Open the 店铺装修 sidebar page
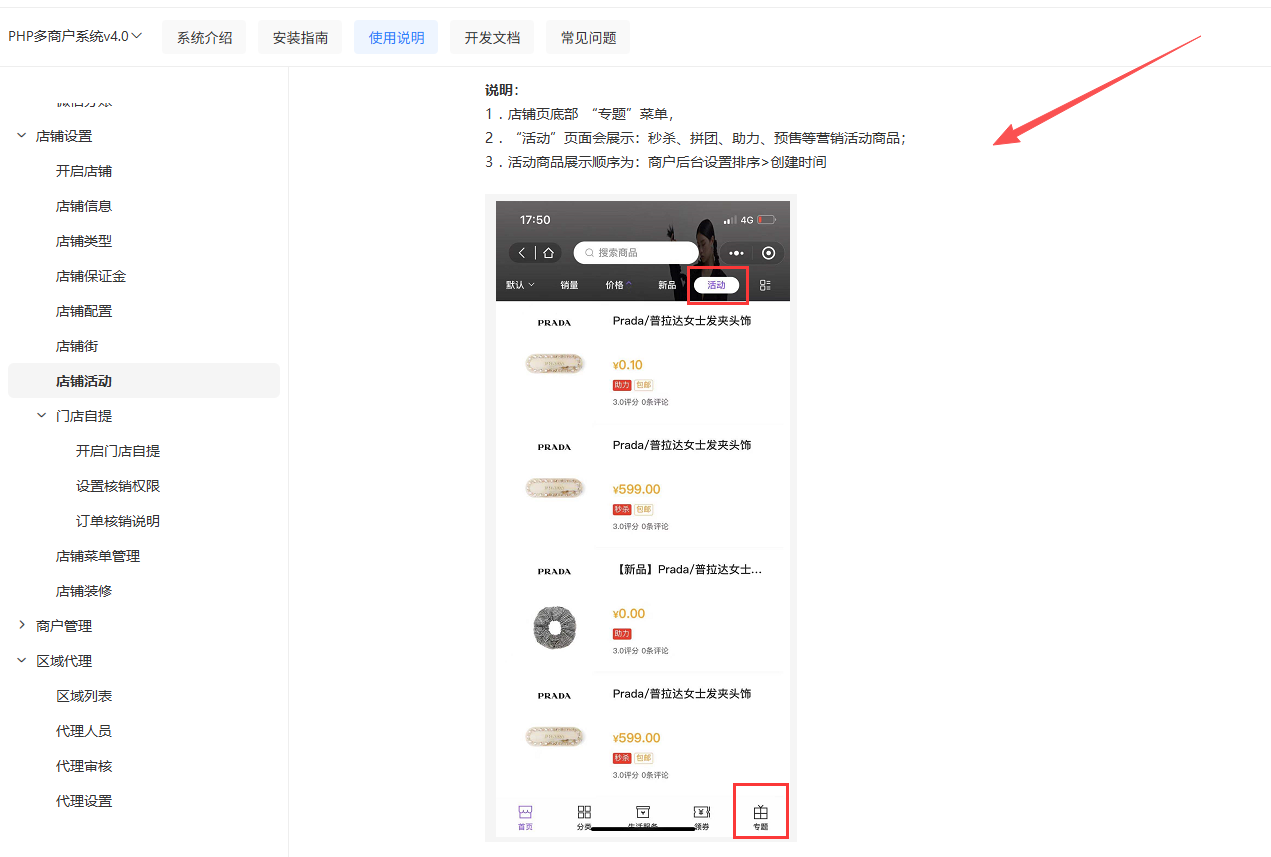 pos(84,591)
